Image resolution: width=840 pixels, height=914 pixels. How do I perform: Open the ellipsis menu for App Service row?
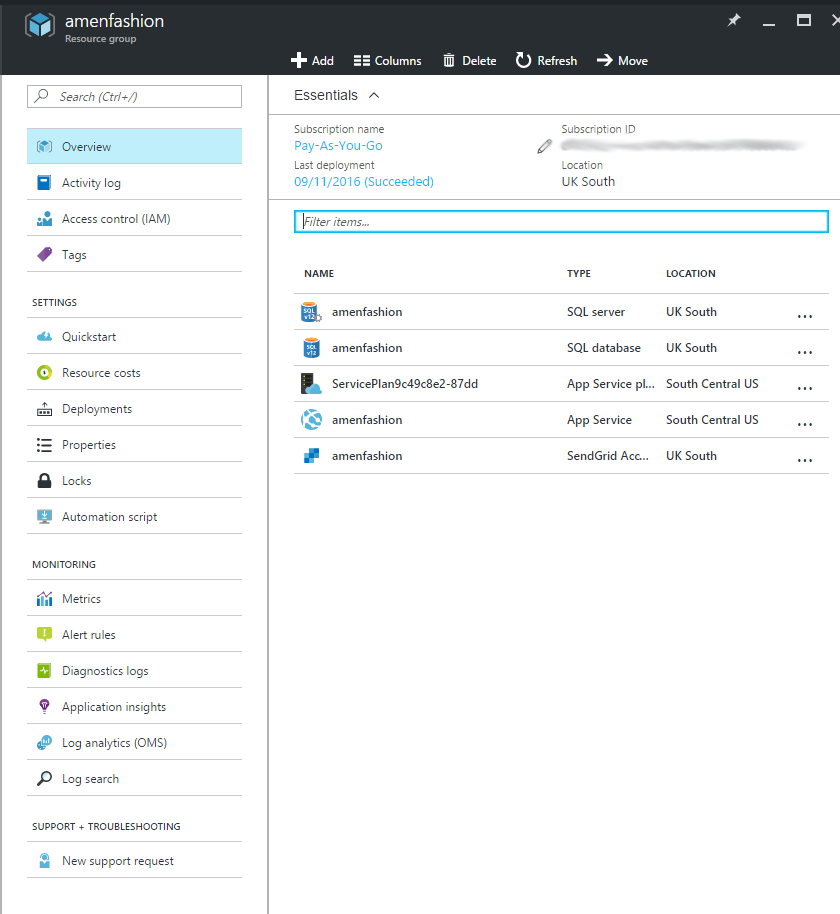click(804, 424)
